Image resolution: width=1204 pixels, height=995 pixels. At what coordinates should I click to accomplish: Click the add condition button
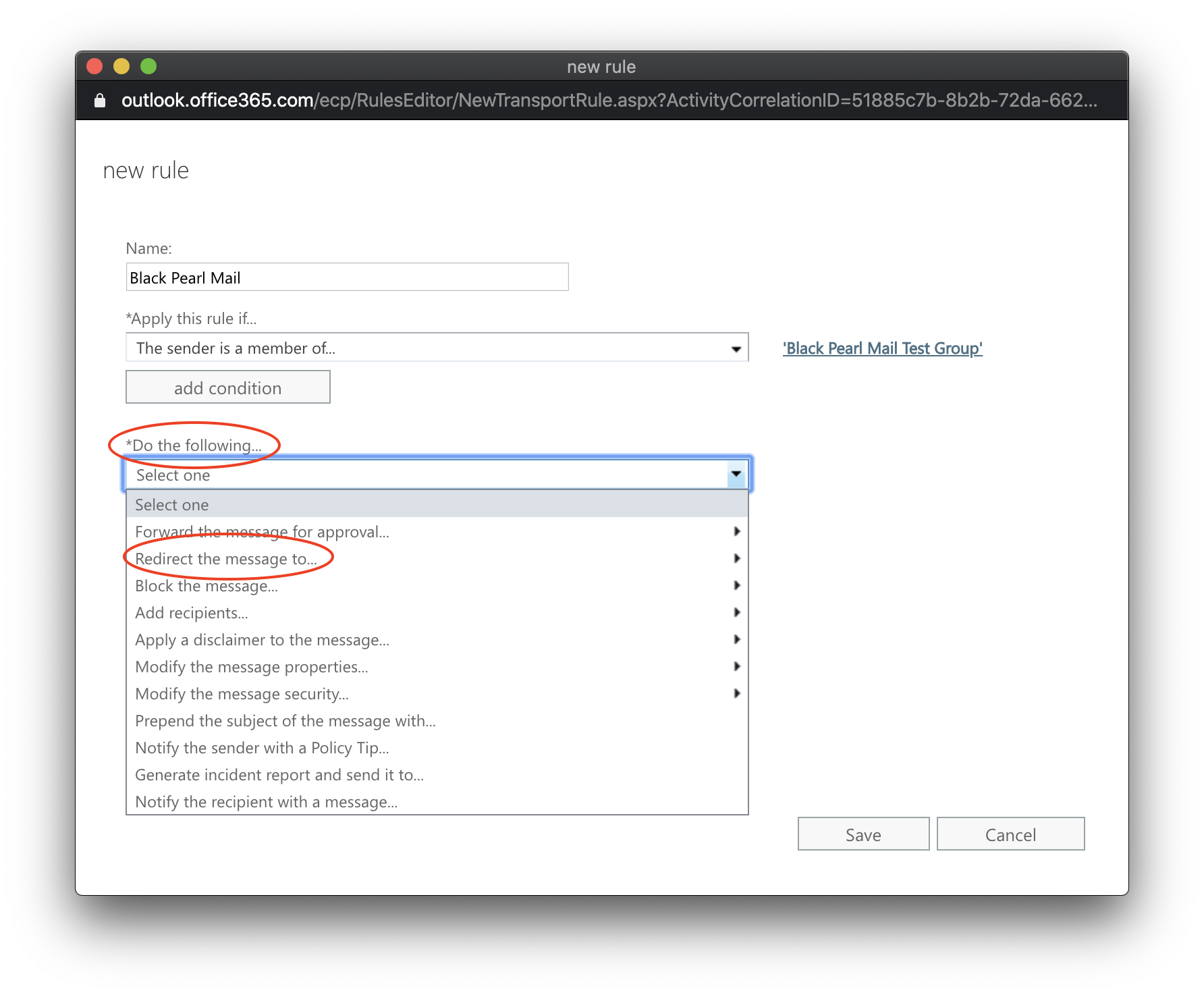[228, 387]
